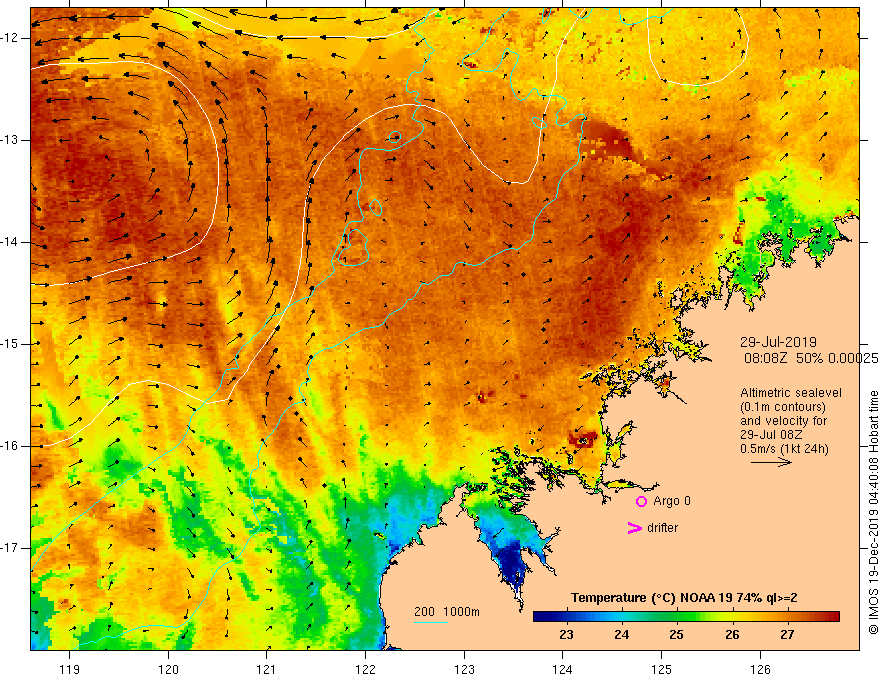Click the longitude axis label 125
The height and width of the screenshot is (680, 880).
pyautogui.click(x=662, y=669)
